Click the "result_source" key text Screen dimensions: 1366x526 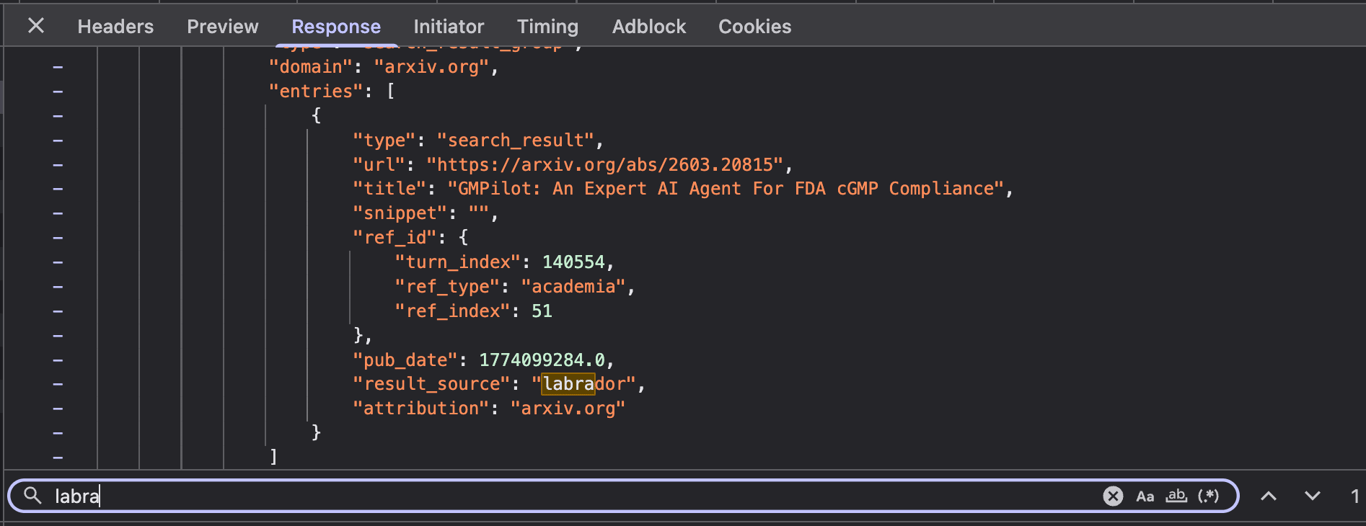point(432,384)
